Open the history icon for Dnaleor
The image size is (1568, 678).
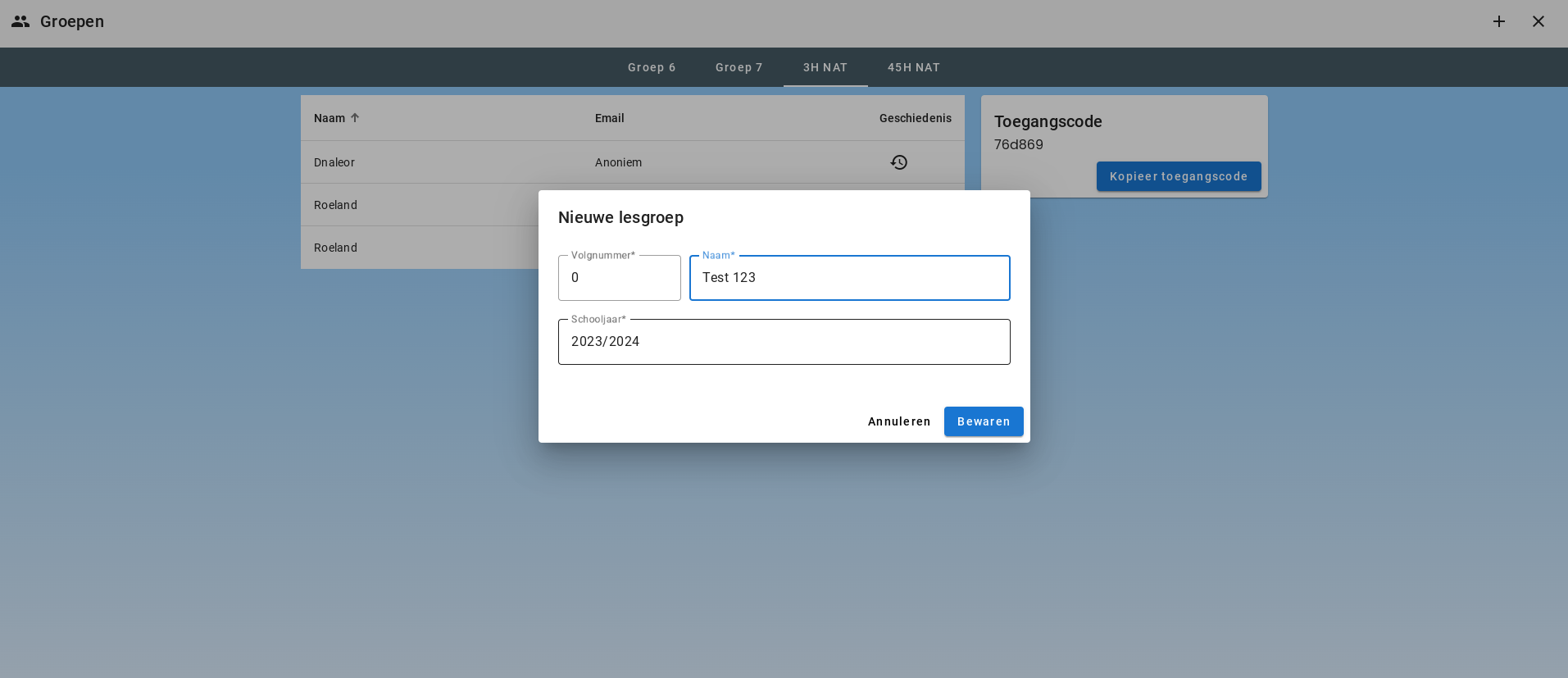click(898, 162)
